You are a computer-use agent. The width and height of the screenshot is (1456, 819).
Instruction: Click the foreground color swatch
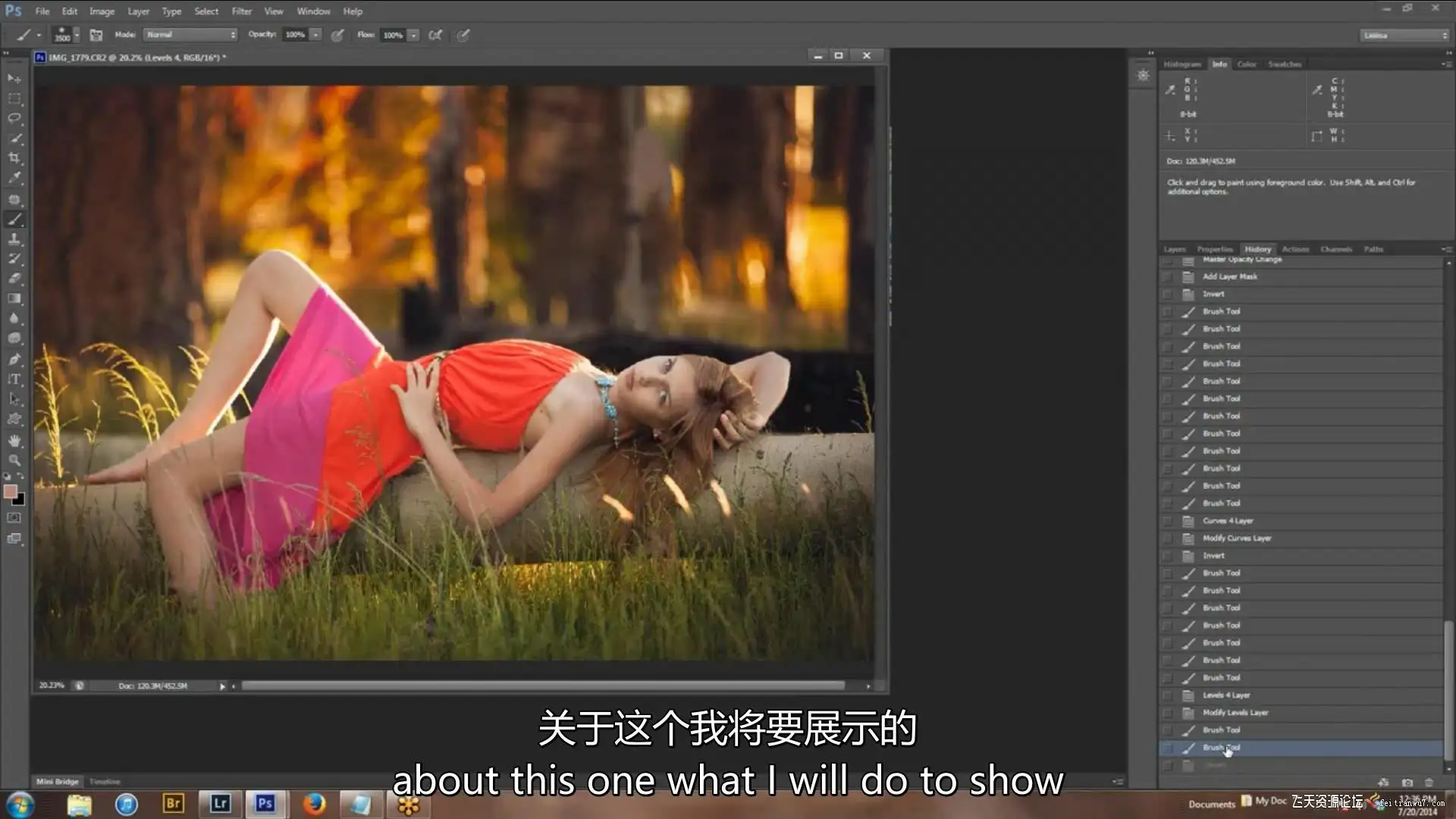(x=11, y=492)
